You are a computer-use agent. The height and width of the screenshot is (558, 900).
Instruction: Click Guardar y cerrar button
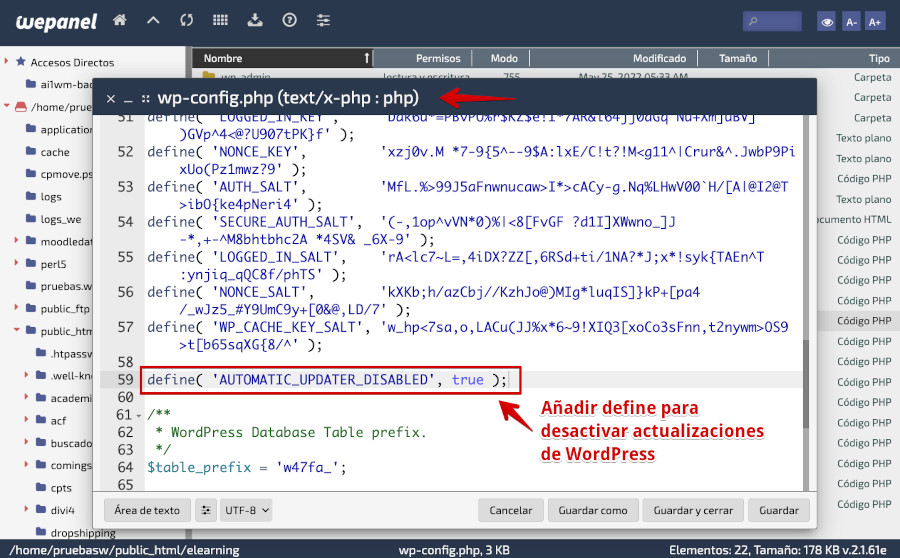point(693,510)
